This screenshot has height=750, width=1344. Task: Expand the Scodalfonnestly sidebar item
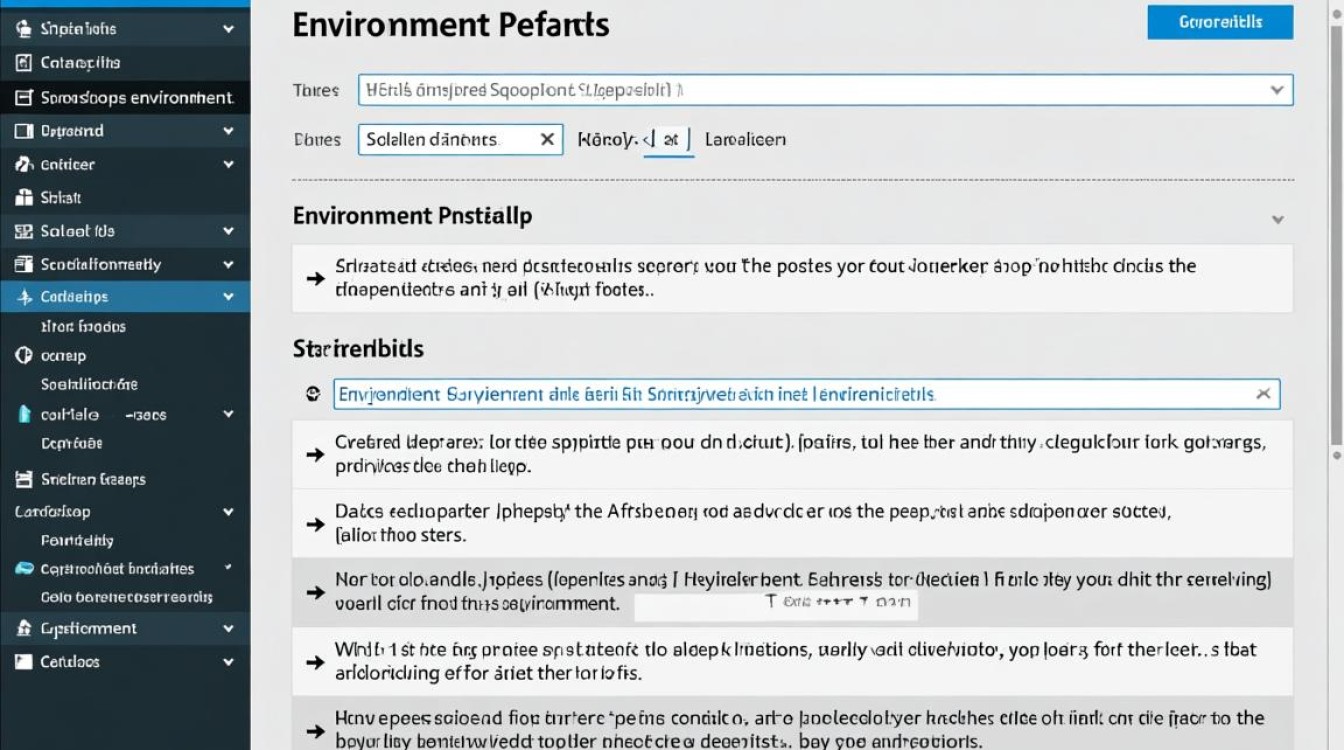[228, 265]
